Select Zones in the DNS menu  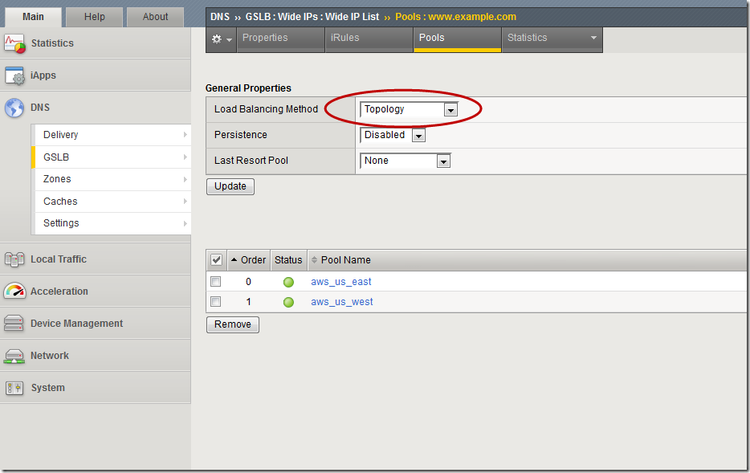pyautogui.click(x=113, y=179)
